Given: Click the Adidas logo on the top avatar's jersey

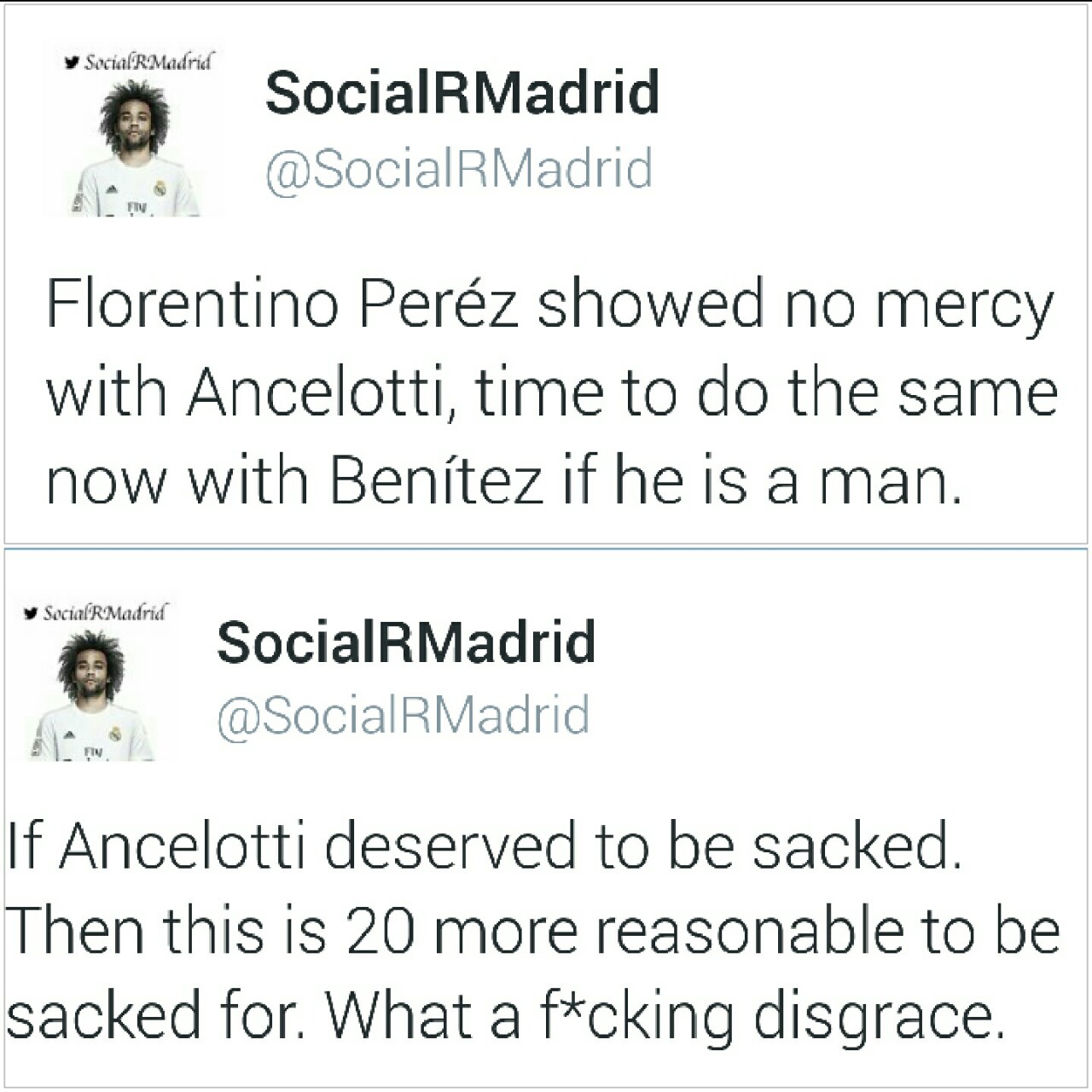Looking at the screenshot, I should coord(111,189).
